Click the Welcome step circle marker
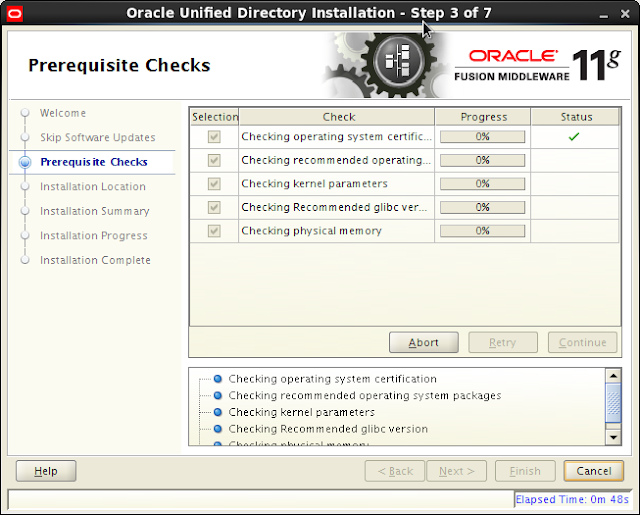Image resolution: width=640 pixels, height=515 pixels. [x=25, y=113]
